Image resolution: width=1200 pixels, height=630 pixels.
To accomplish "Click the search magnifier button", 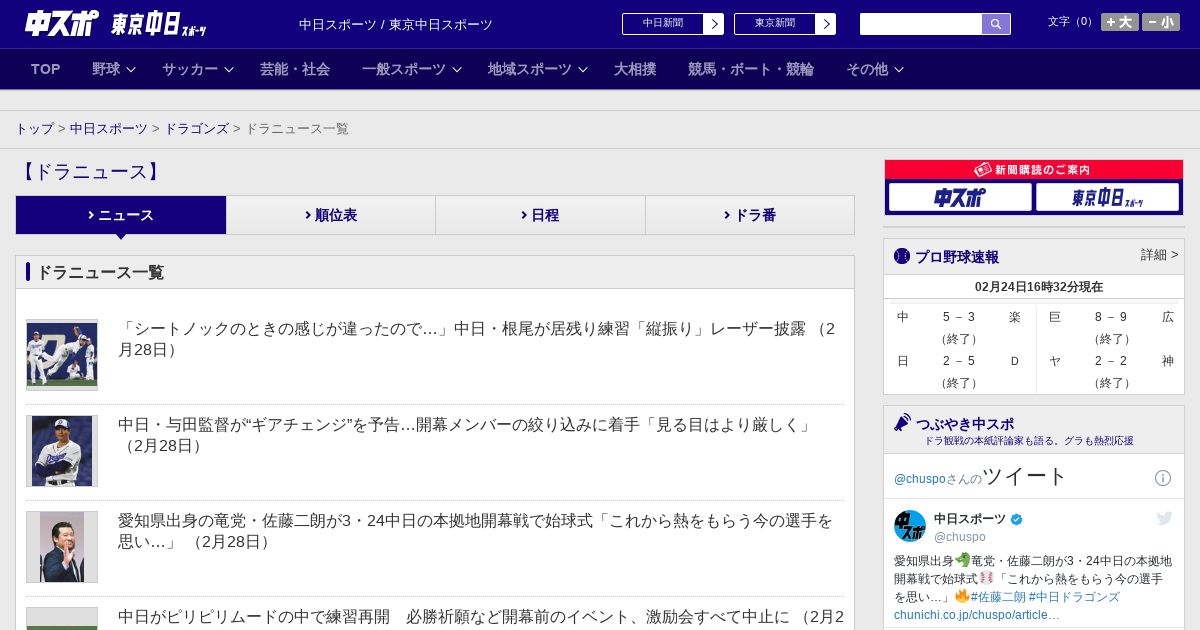I will pyautogui.click(x=996, y=24).
